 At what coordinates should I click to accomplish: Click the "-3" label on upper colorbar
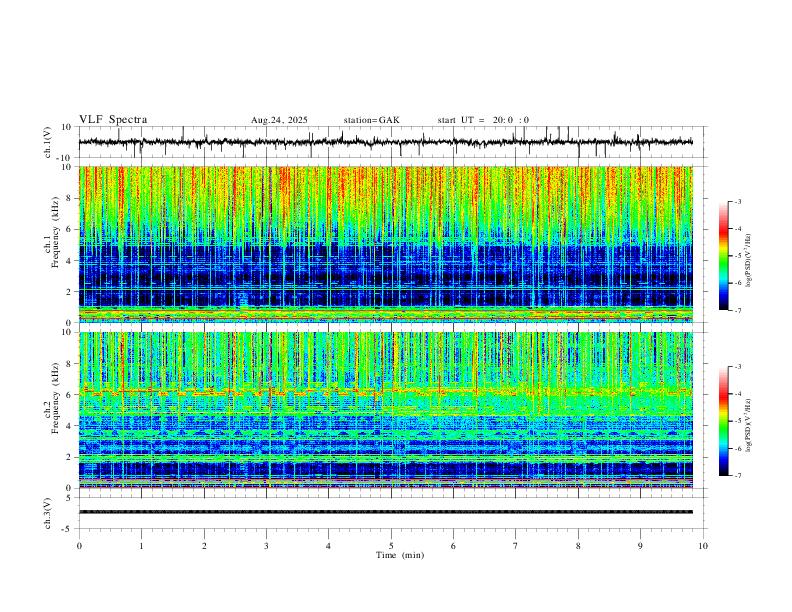(x=737, y=201)
